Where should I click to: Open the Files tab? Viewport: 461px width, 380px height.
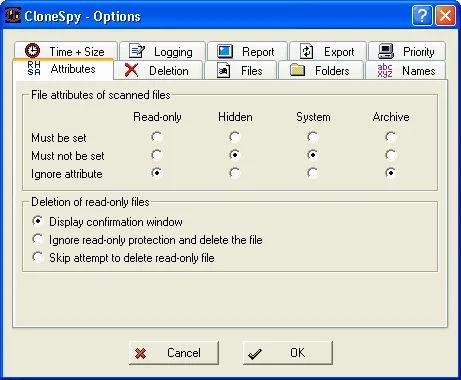point(240,70)
